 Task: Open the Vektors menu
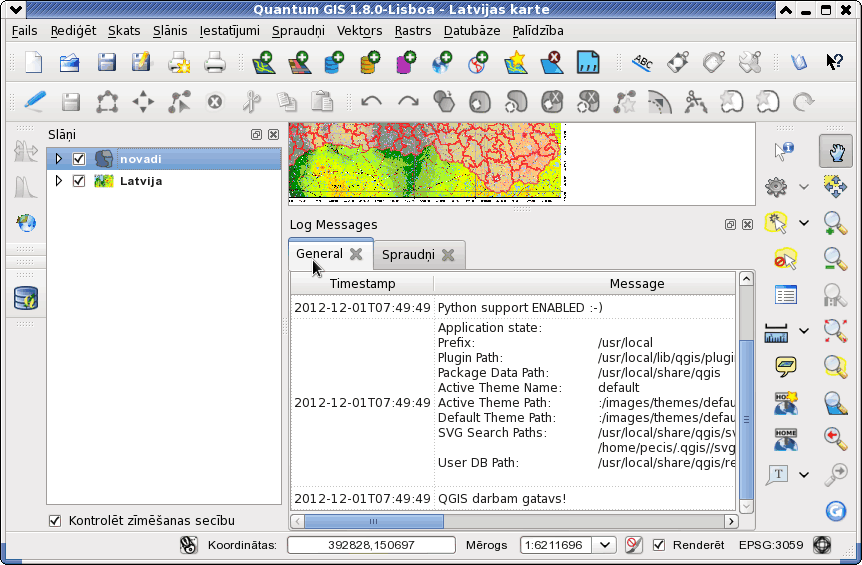pyautogui.click(x=360, y=31)
